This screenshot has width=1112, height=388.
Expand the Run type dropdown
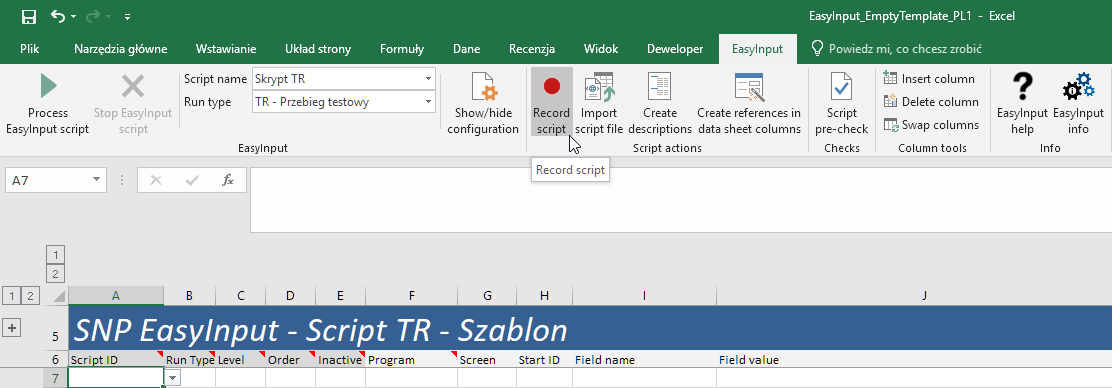coord(428,102)
